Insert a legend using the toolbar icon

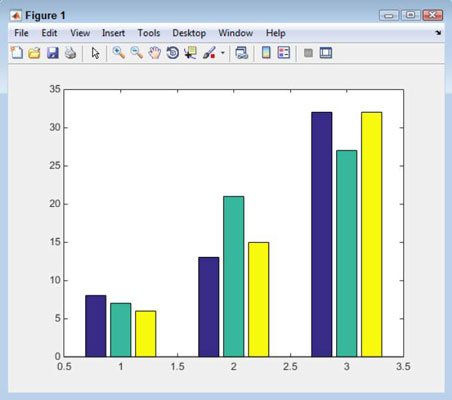[284, 53]
